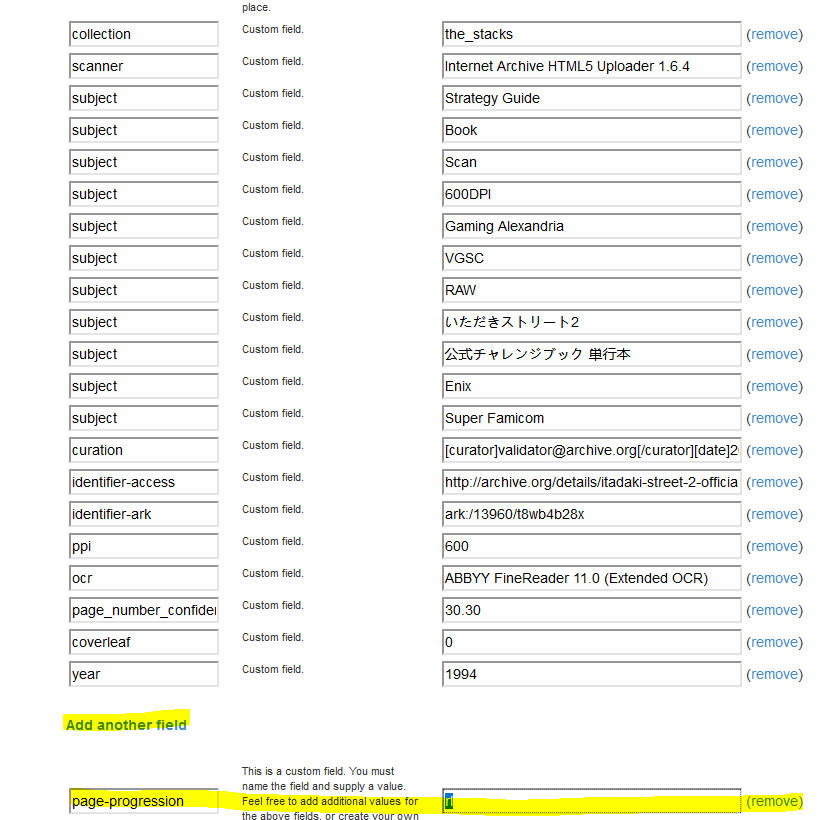
Task: Remove the Gaming Alexandria subject
Action: pos(775,227)
